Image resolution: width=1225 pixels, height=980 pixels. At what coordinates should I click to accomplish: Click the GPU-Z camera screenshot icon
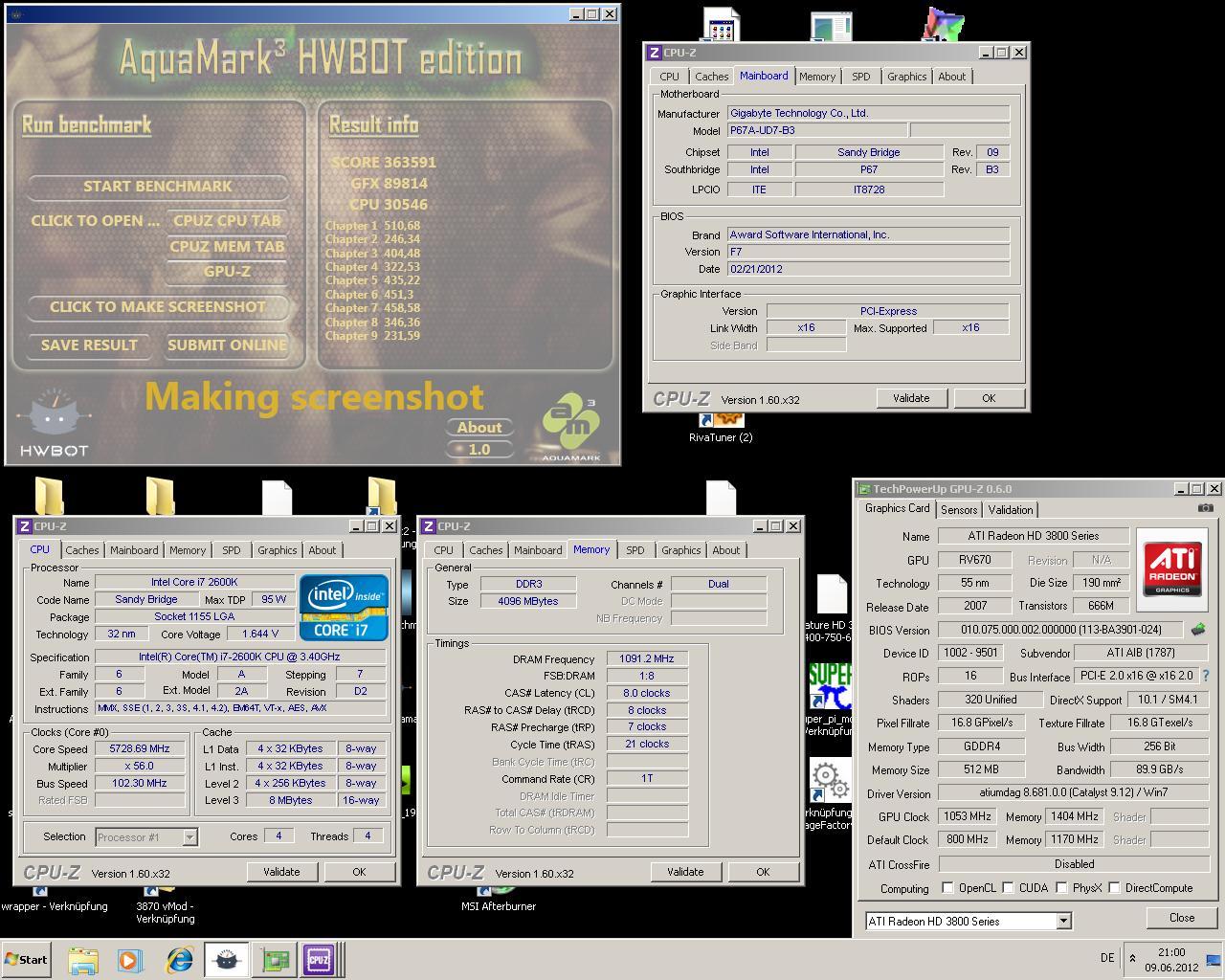1205,508
